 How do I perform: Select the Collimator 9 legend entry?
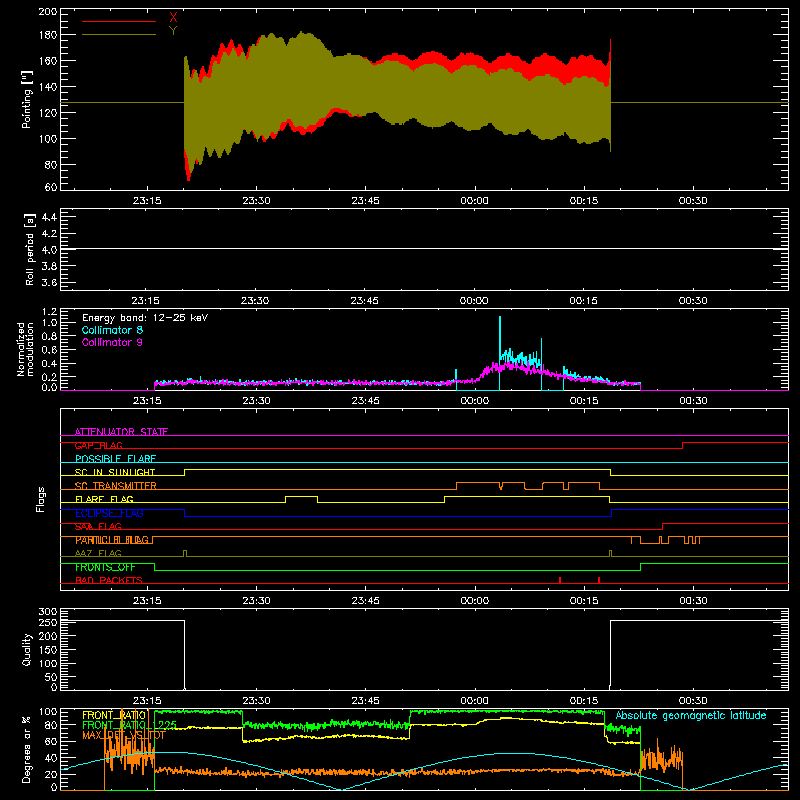[112, 342]
